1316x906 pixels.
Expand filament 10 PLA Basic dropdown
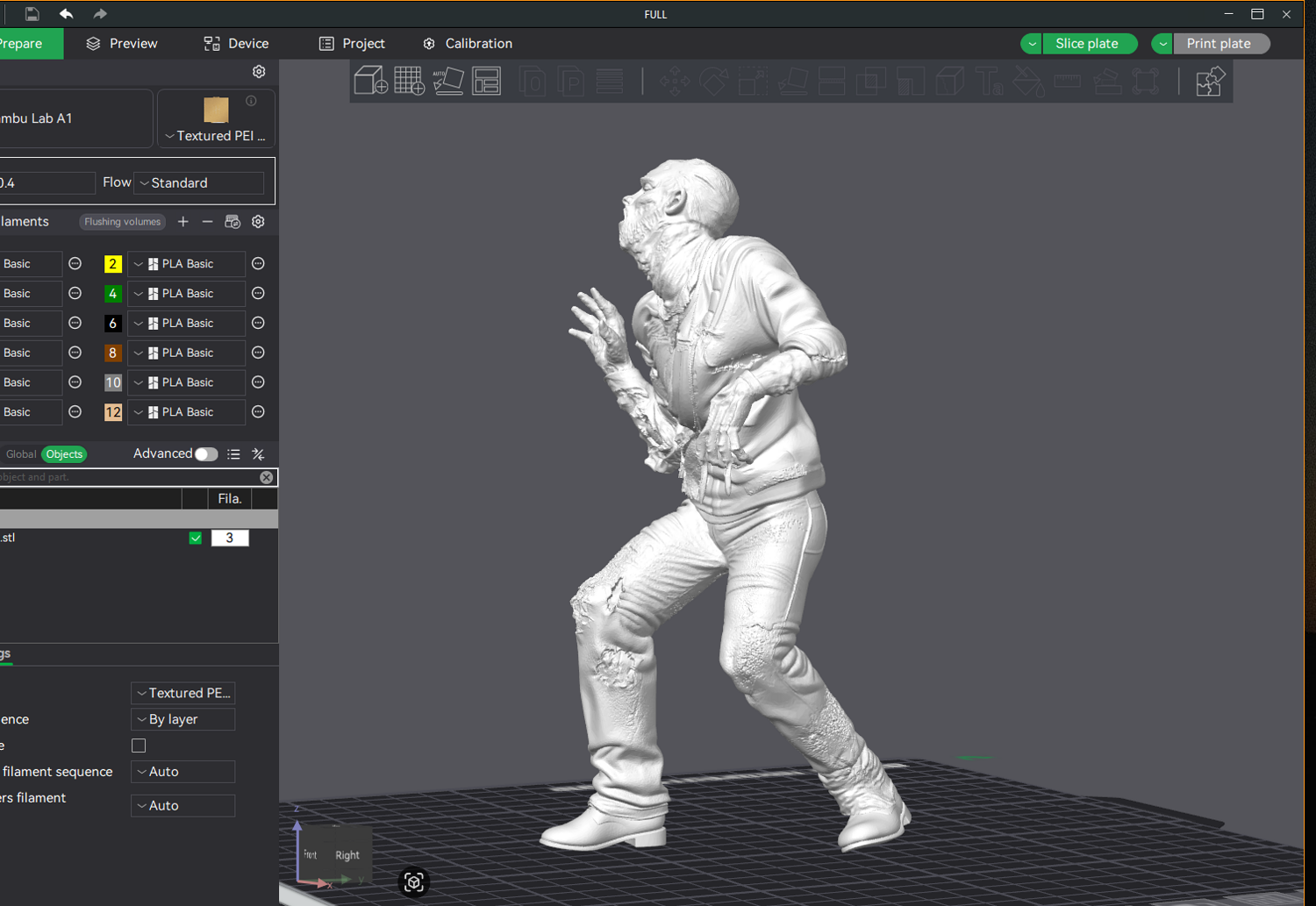click(187, 382)
